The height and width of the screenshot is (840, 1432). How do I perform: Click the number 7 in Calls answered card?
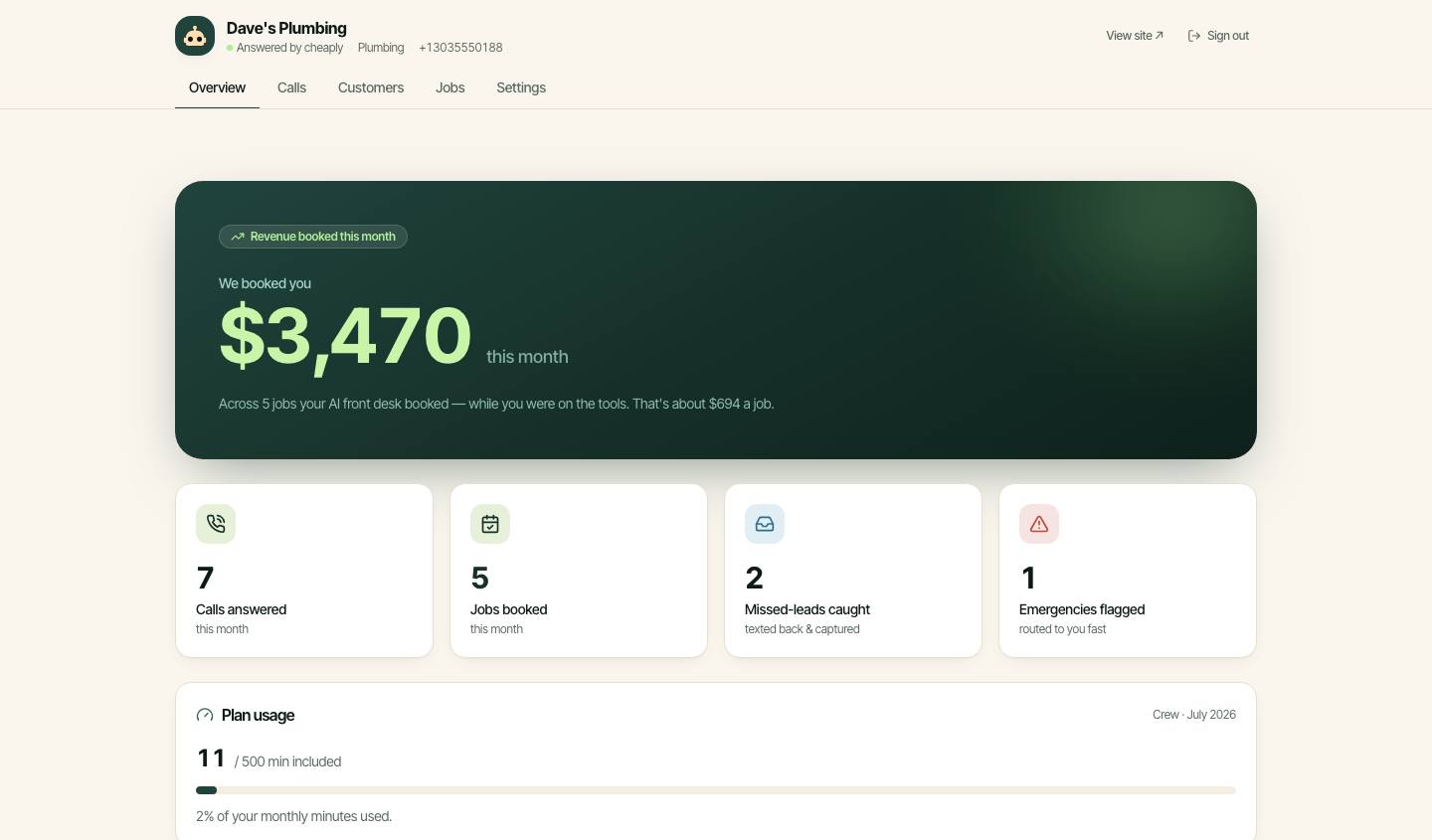(206, 578)
